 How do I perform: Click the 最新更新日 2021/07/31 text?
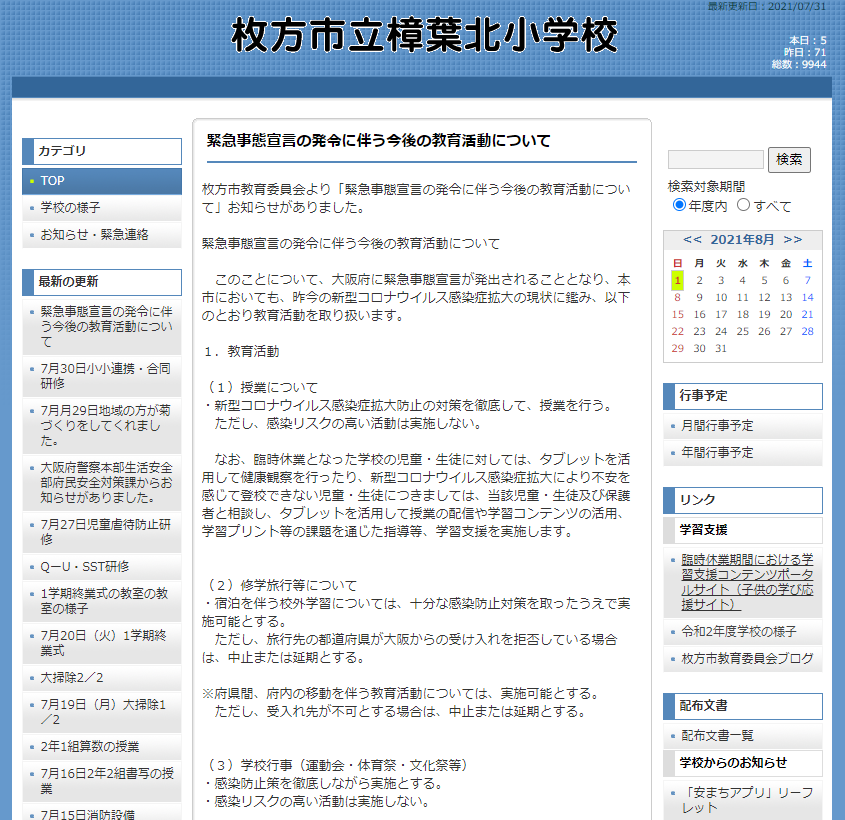tap(766, 6)
